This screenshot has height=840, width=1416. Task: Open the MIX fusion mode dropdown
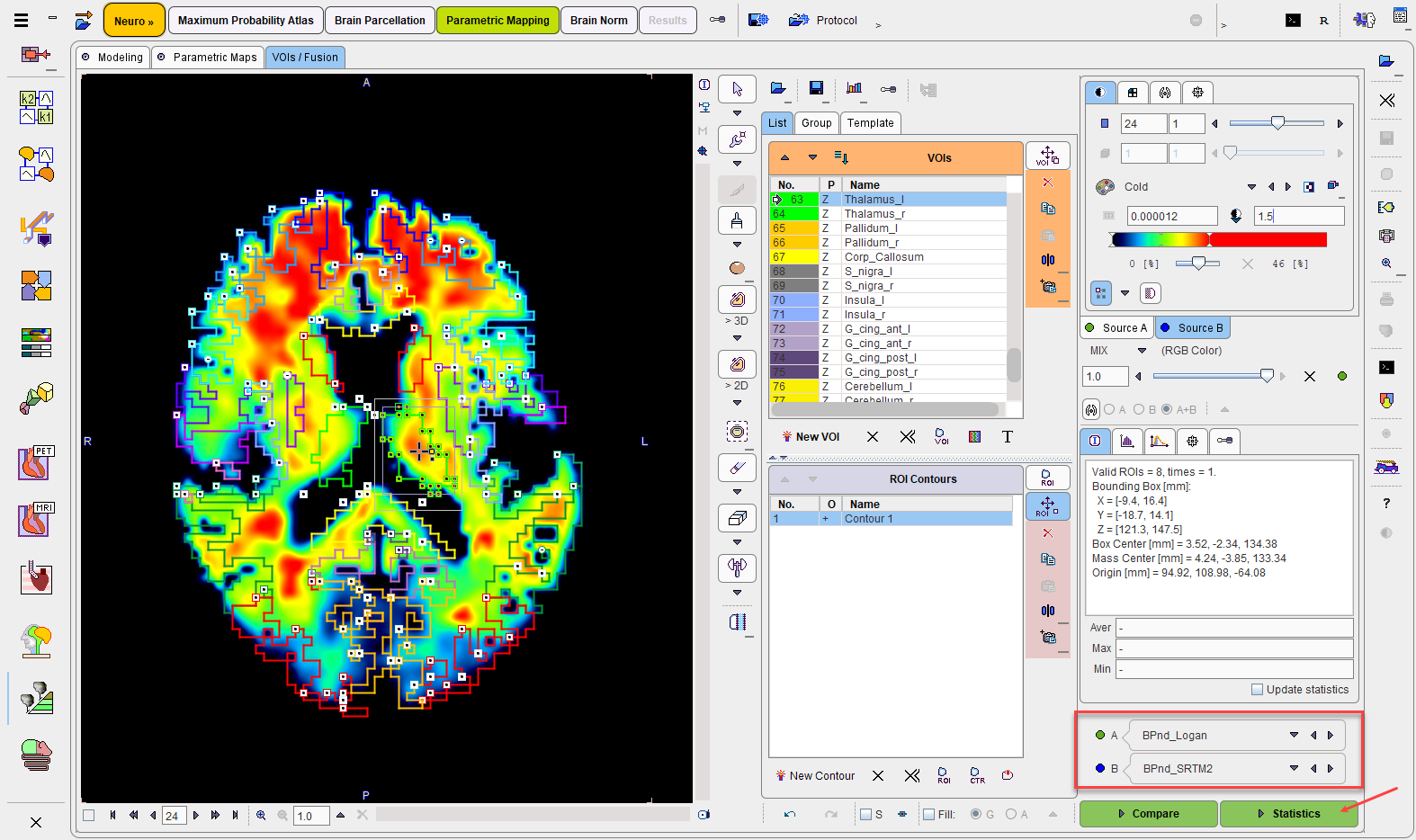[x=1143, y=351]
